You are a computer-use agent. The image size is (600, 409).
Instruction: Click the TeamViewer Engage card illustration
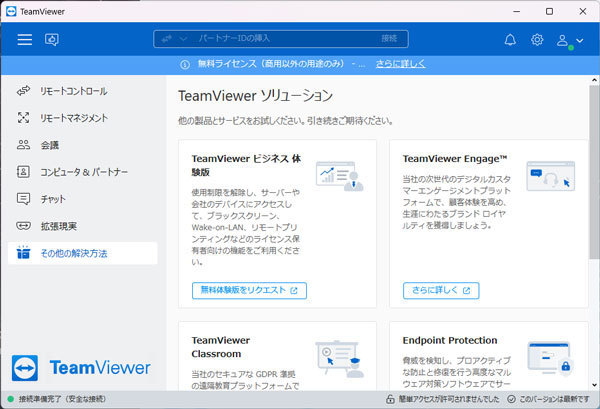pyautogui.click(x=551, y=176)
